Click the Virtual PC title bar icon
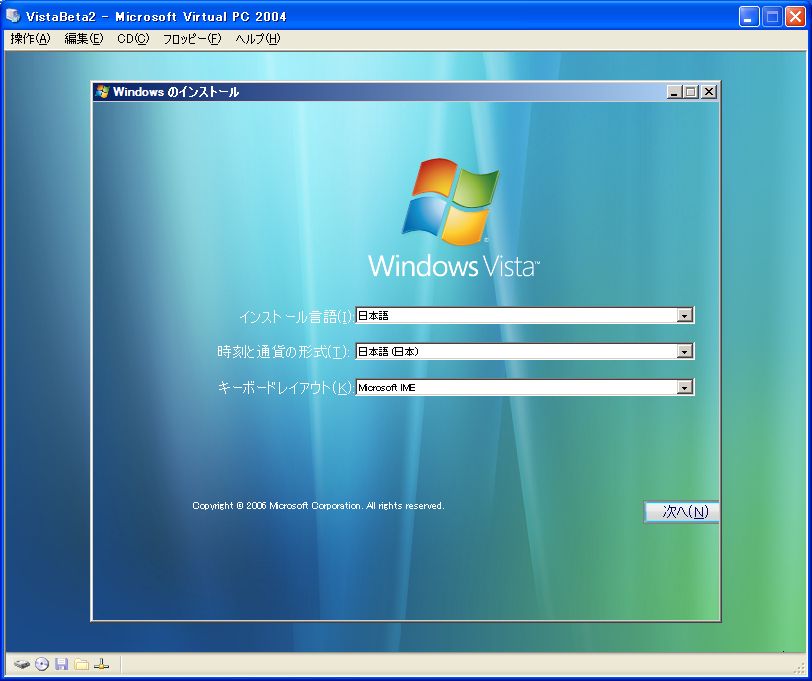 click(x=13, y=16)
